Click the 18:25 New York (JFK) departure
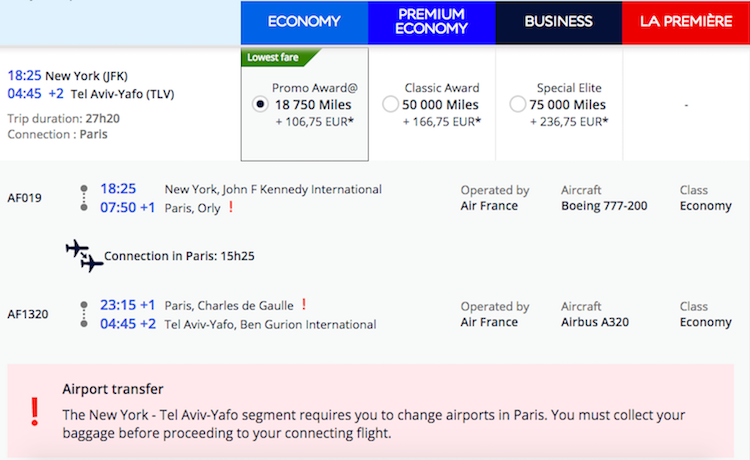 click(67, 76)
